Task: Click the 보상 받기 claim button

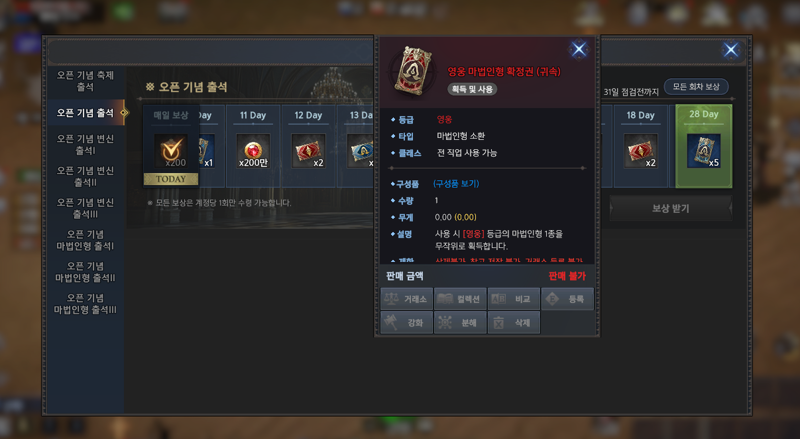Action: point(671,208)
